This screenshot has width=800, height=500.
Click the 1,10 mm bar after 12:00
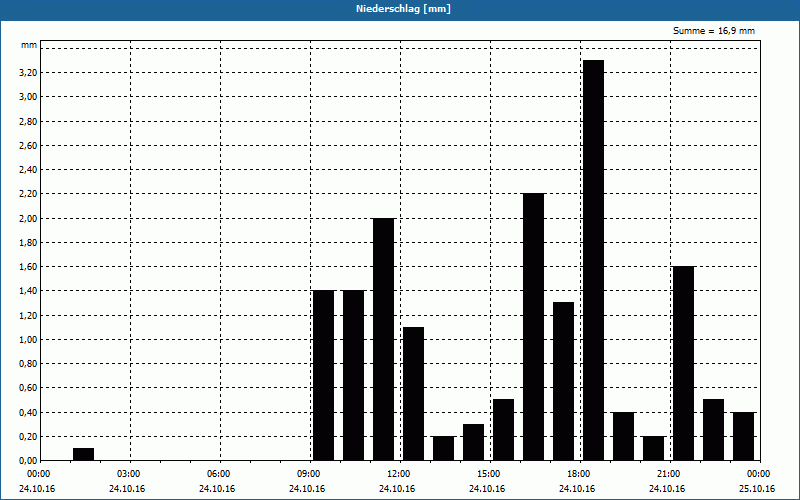click(413, 393)
